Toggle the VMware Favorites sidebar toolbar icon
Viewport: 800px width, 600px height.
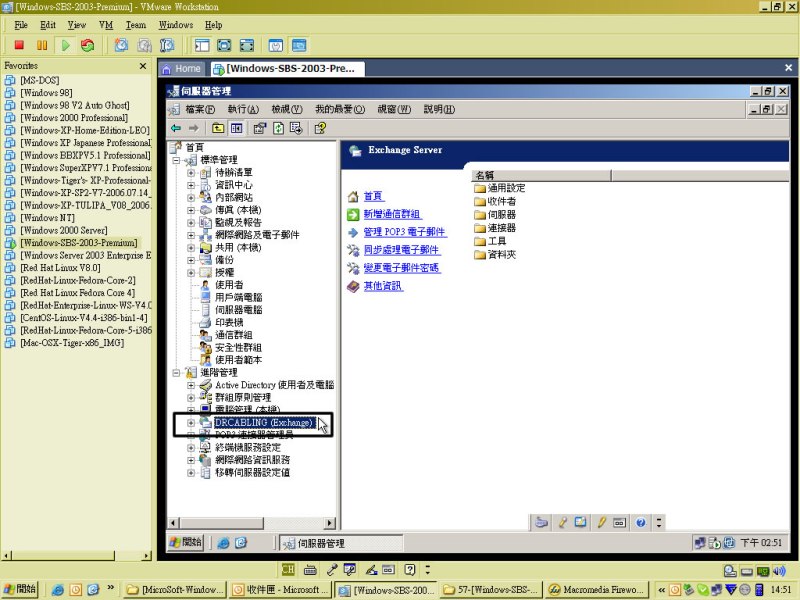point(202,45)
